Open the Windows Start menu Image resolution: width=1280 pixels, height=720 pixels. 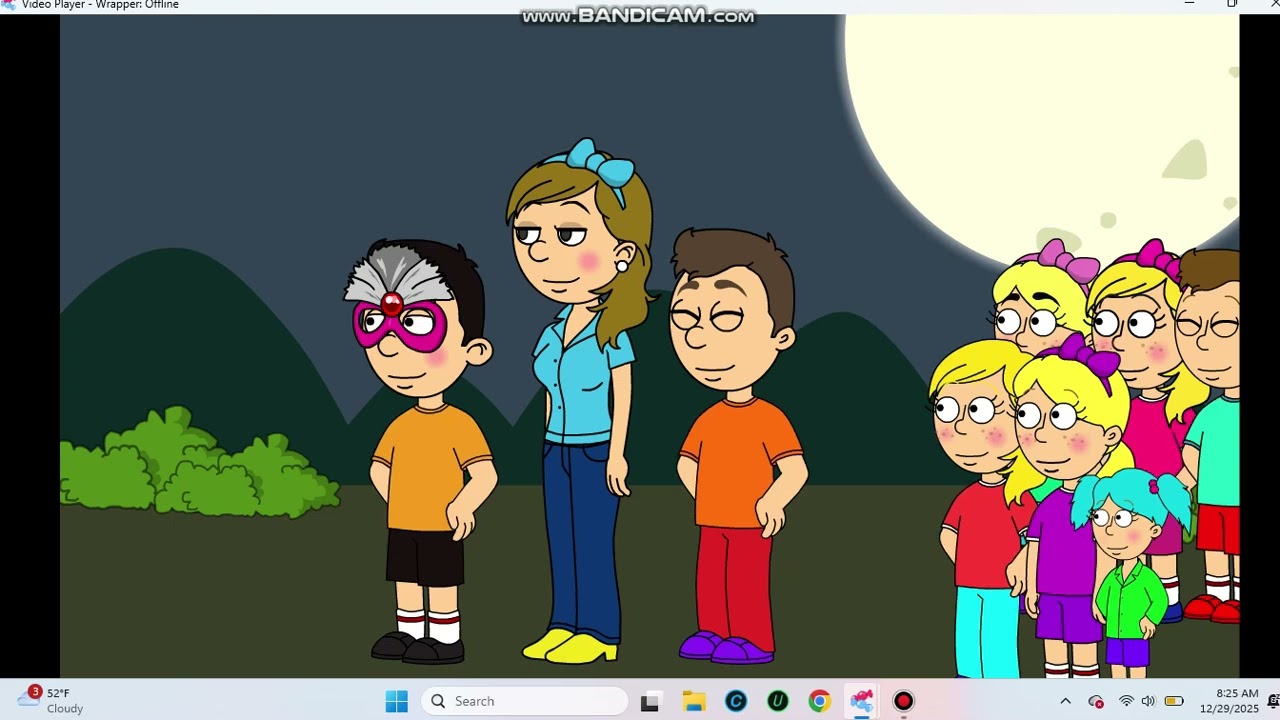click(397, 701)
